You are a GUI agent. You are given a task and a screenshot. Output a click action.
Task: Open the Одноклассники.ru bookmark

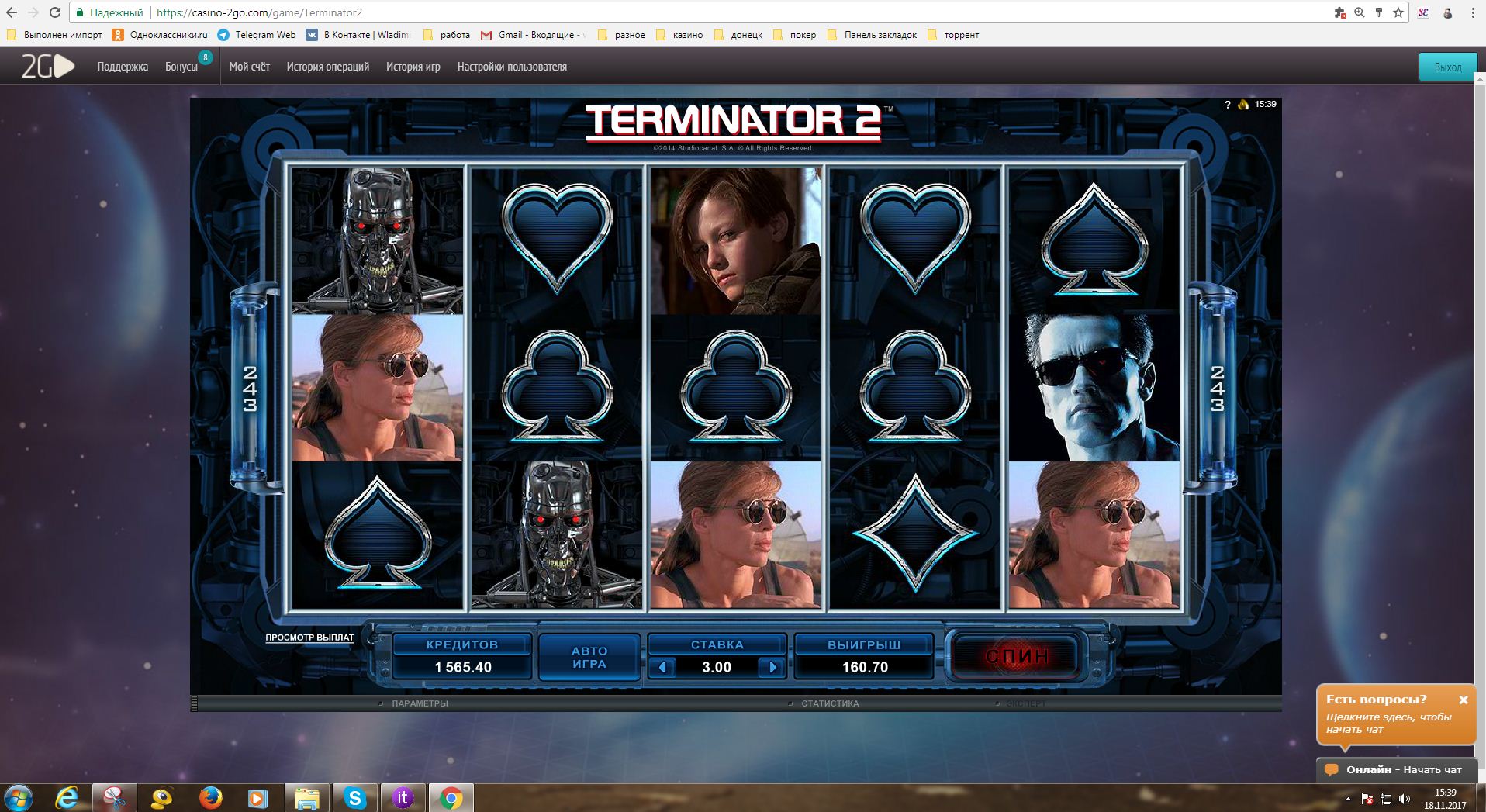(x=161, y=35)
